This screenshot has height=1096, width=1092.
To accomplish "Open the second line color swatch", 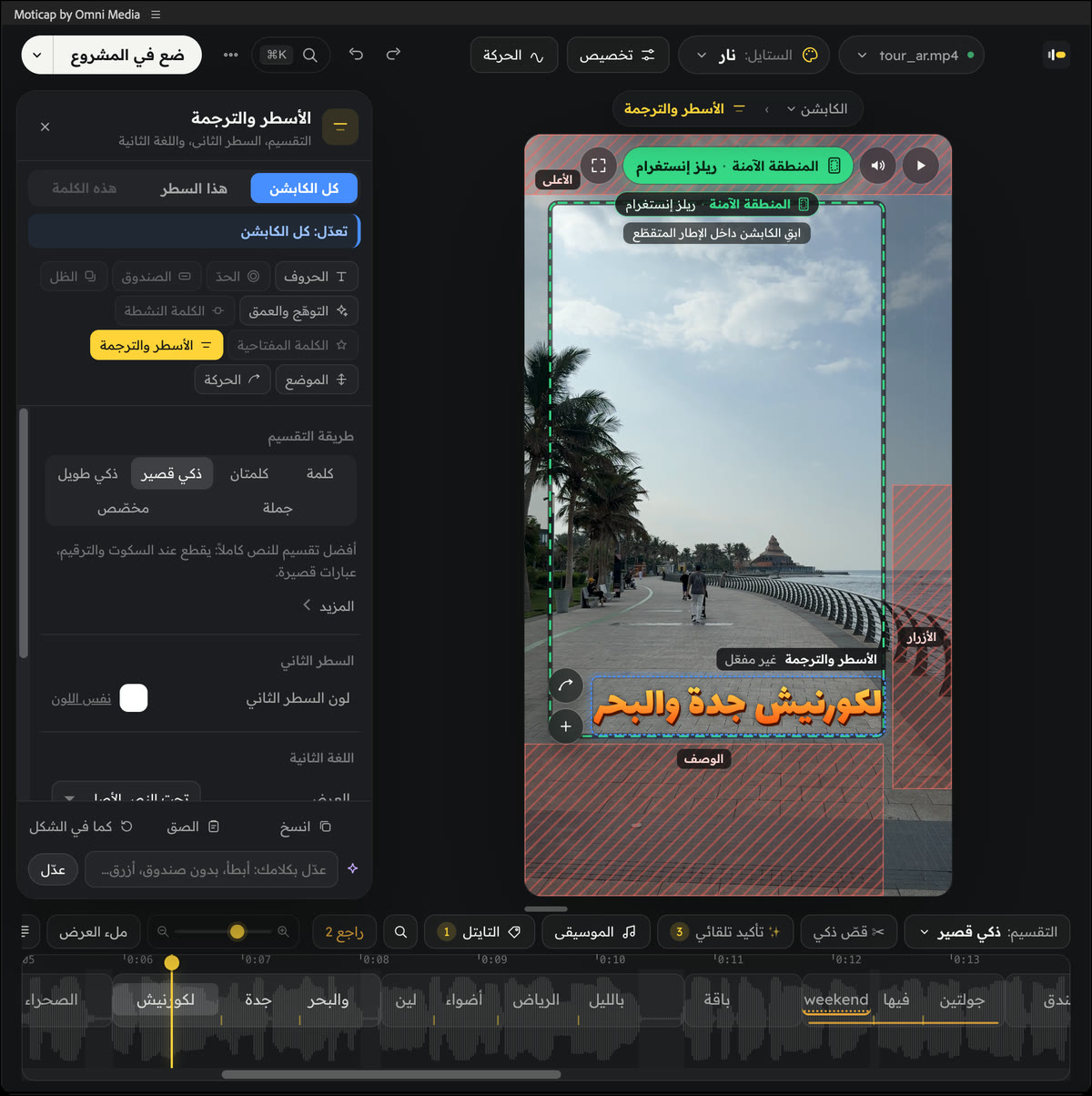I will point(134,698).
